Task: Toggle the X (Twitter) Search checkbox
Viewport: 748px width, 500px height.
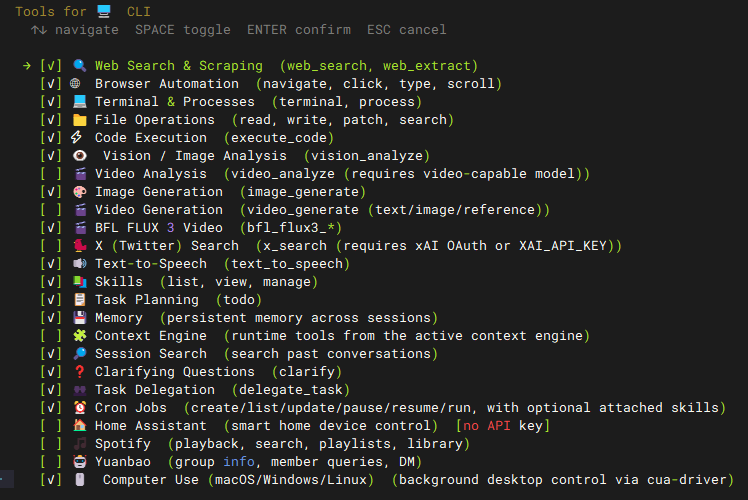Action: click(x=51, y=246)
